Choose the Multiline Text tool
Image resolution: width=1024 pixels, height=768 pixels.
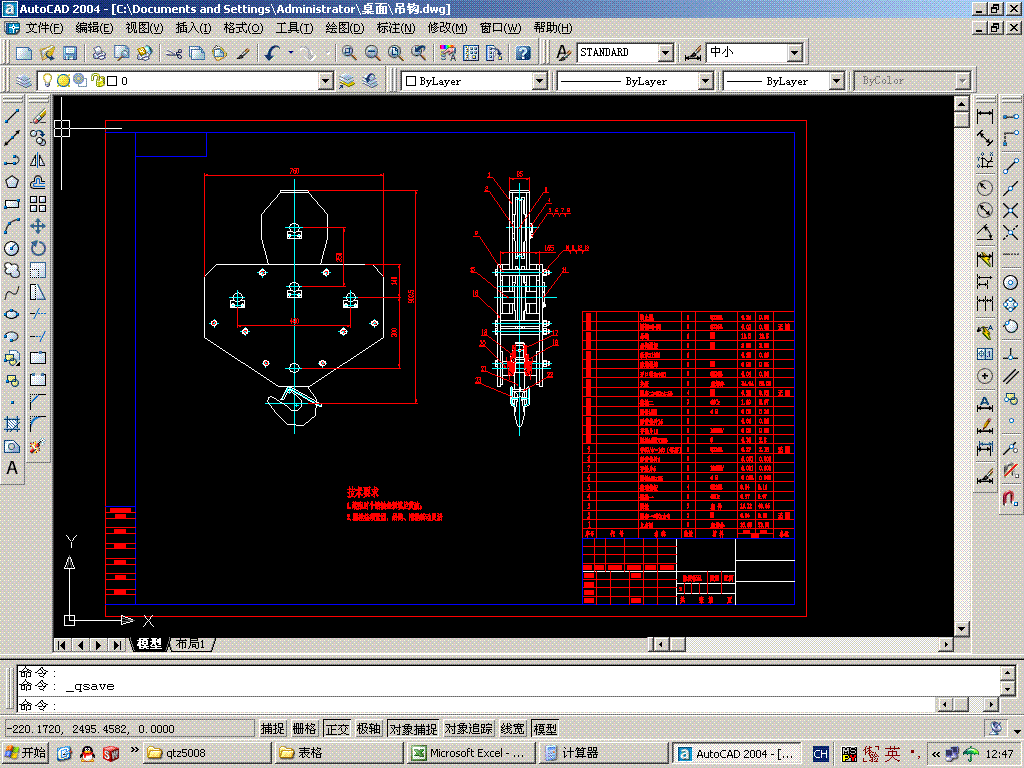tap(12, 468)
